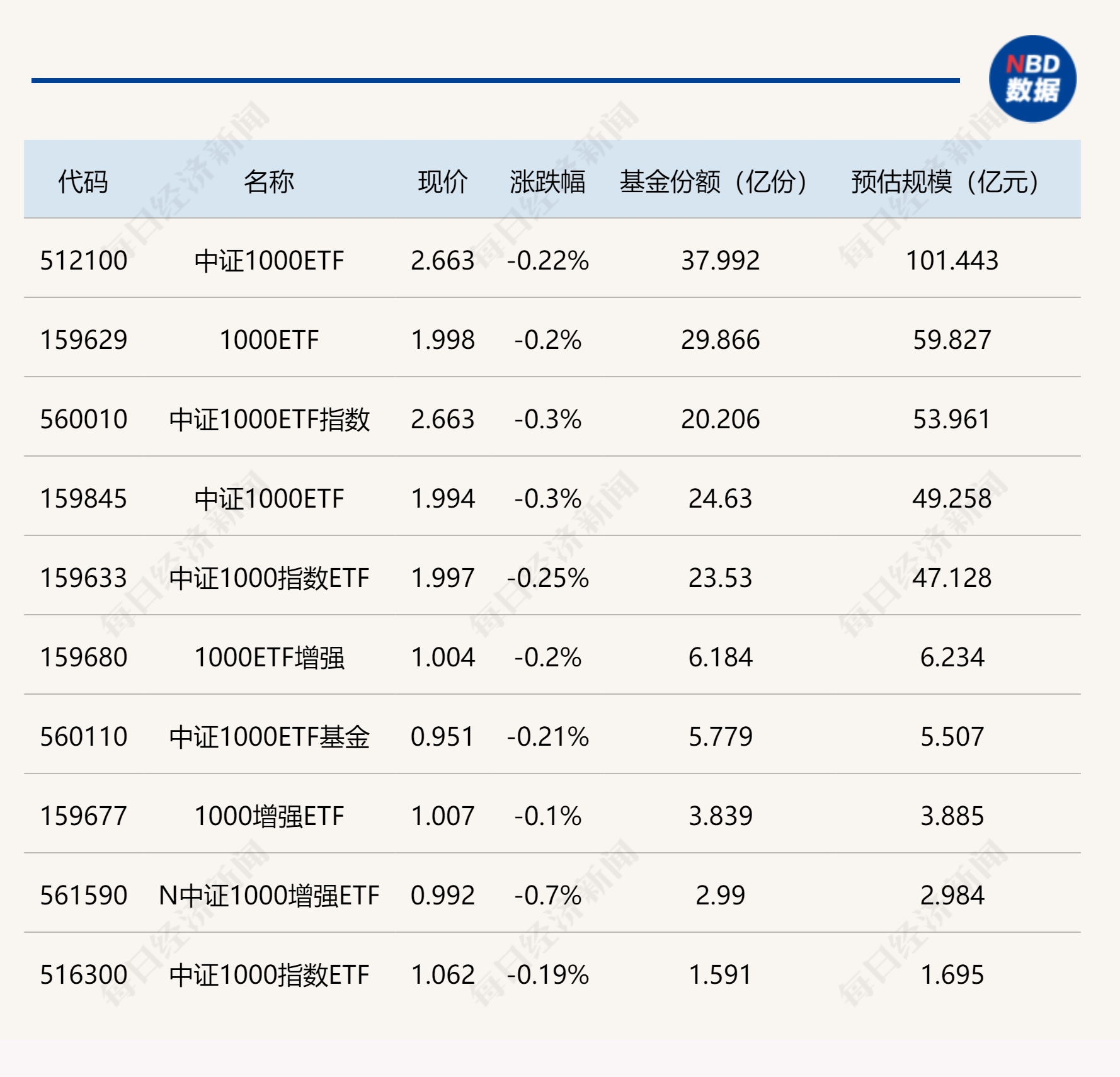Click the name 1000增强ETF

click(x=269, y=816)
